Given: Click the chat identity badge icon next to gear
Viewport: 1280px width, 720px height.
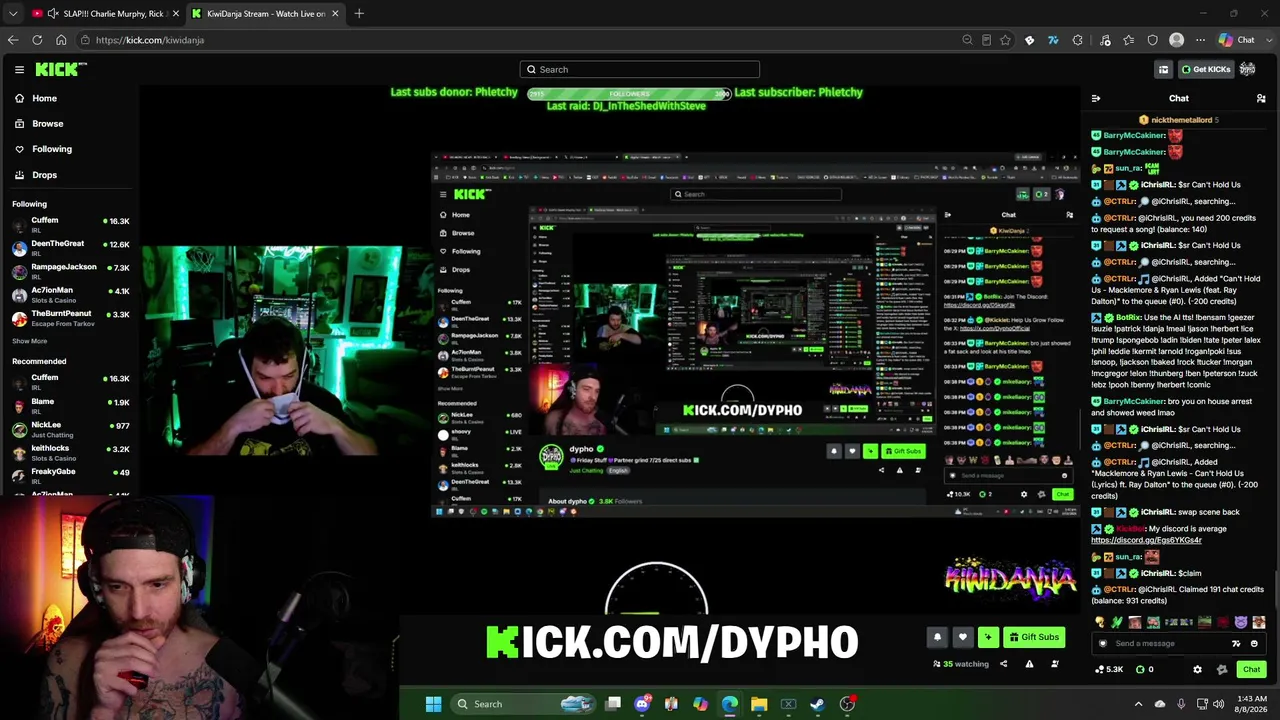Looking at the screenshot, I should tap(1221, 669).
